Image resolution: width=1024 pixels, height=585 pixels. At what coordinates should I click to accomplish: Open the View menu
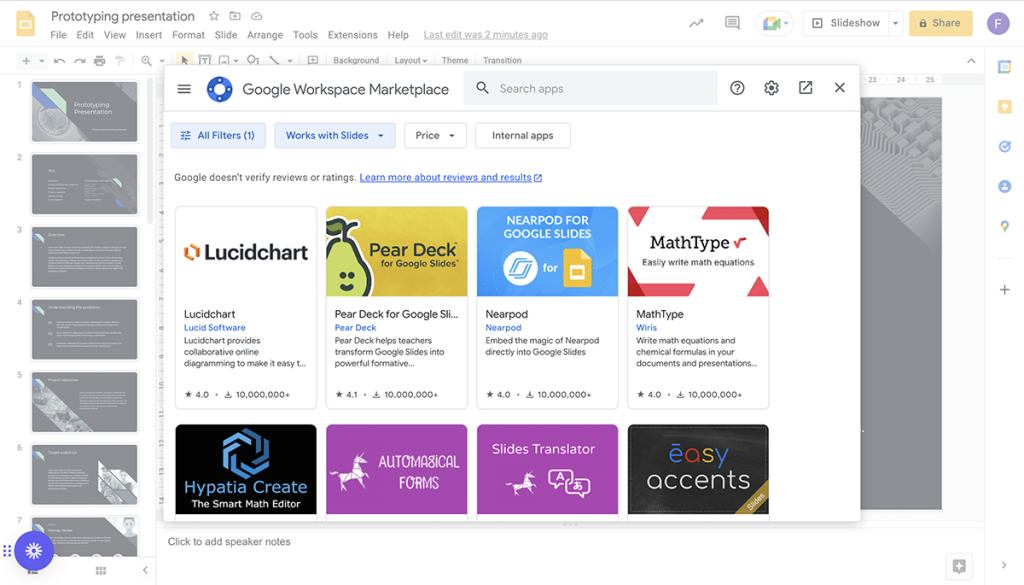[114, 35]
